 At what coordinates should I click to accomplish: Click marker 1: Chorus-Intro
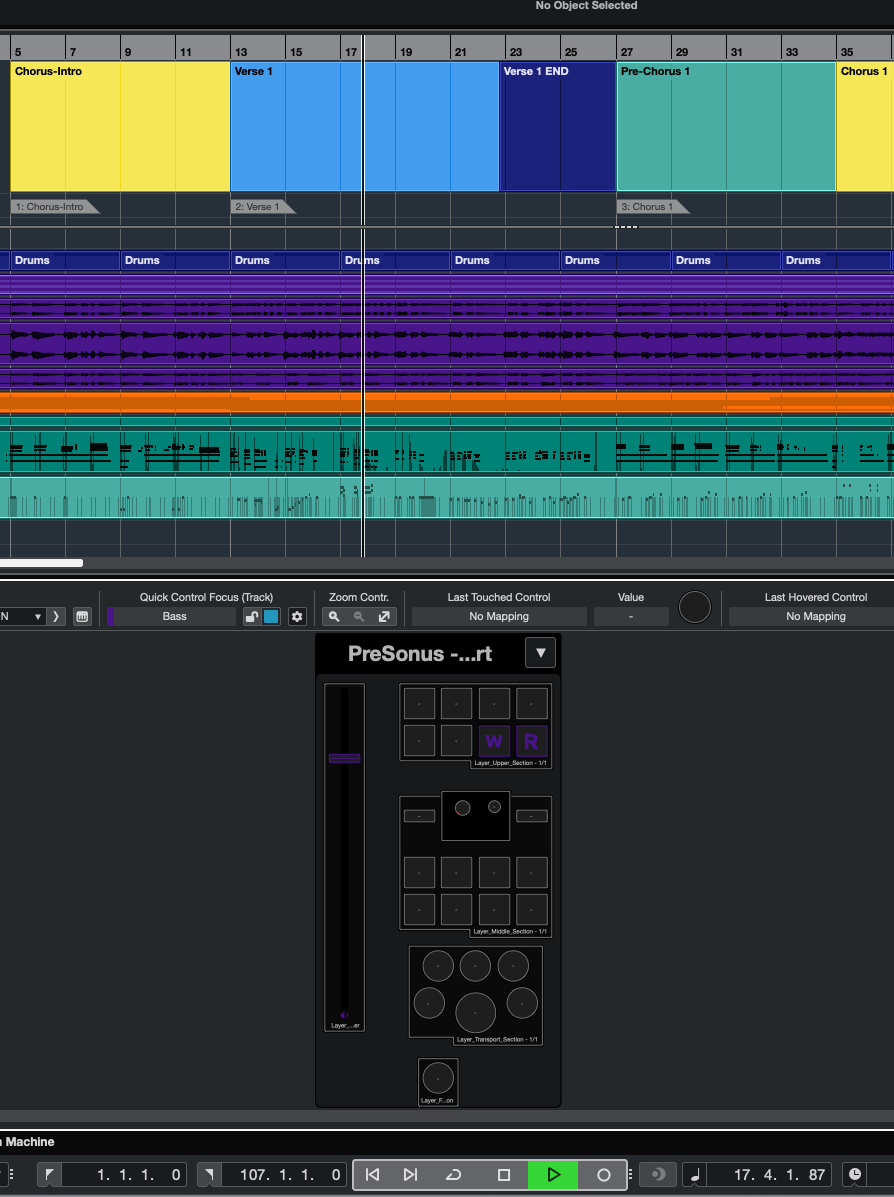(53, 206)
